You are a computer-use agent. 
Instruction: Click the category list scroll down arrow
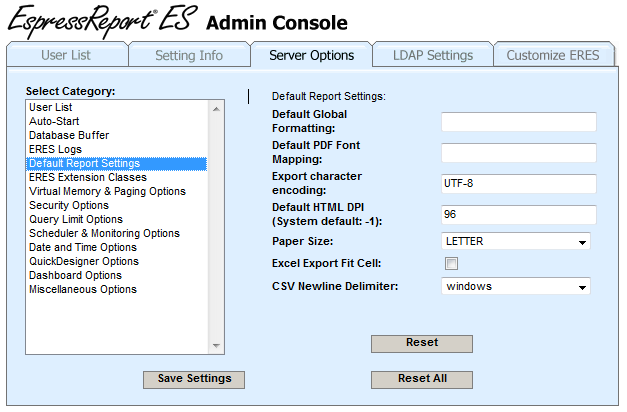coord(216,346)
